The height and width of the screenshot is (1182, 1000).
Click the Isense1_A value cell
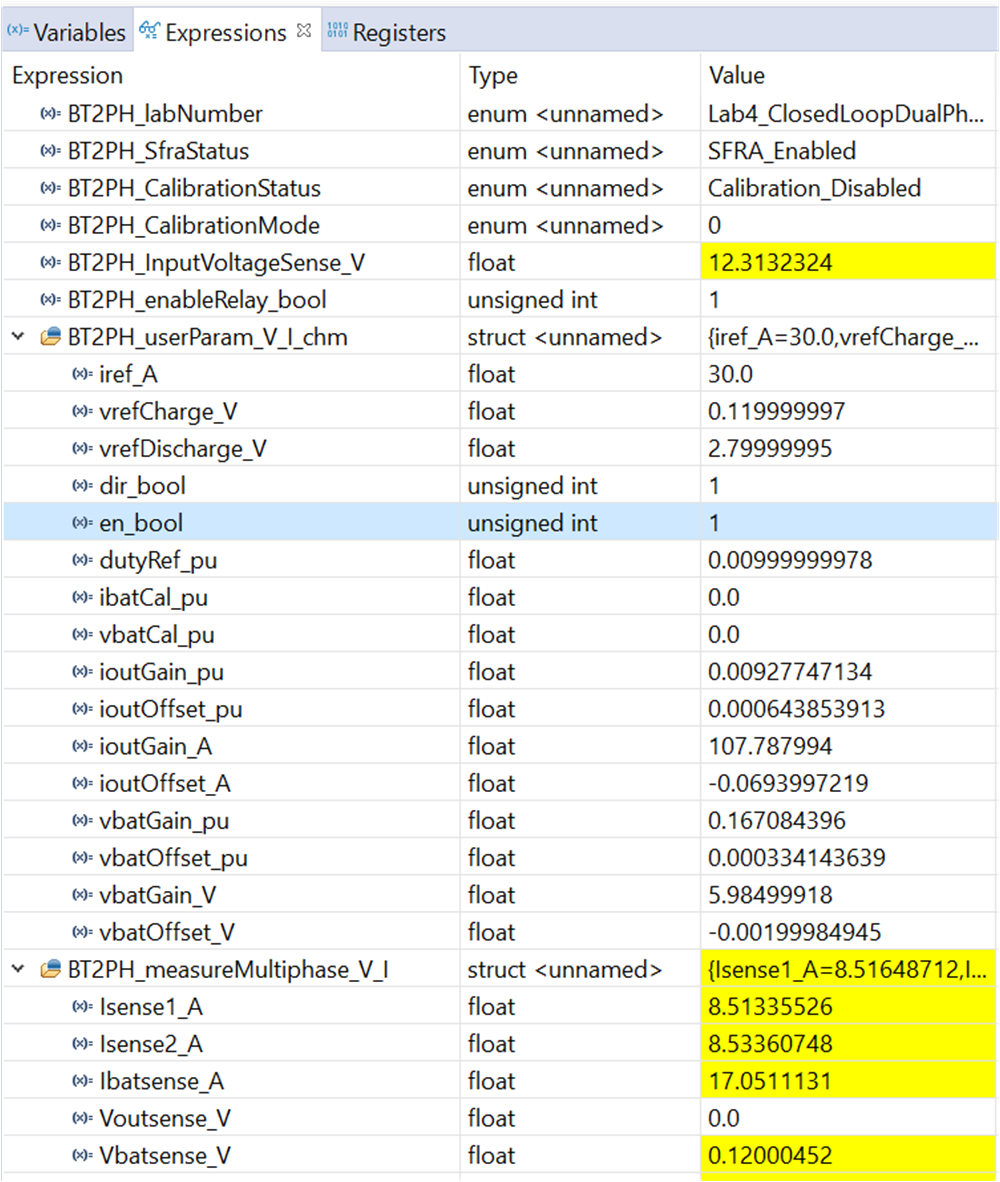pos(770,1006)
